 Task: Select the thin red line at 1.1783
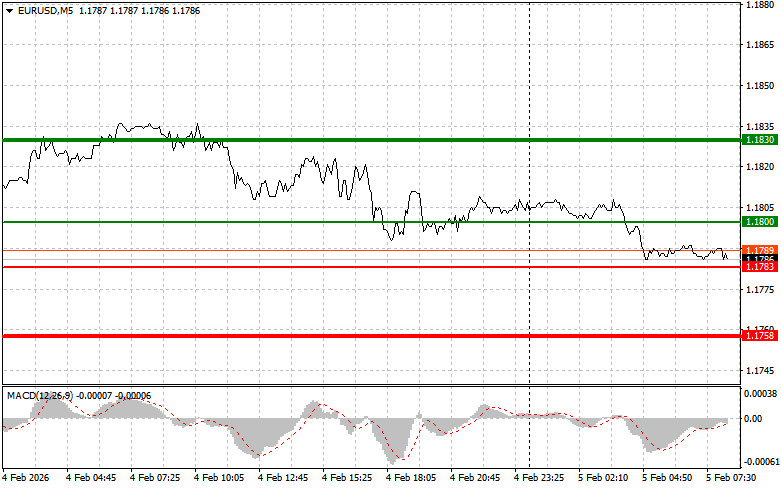click(x=300, y=267)
